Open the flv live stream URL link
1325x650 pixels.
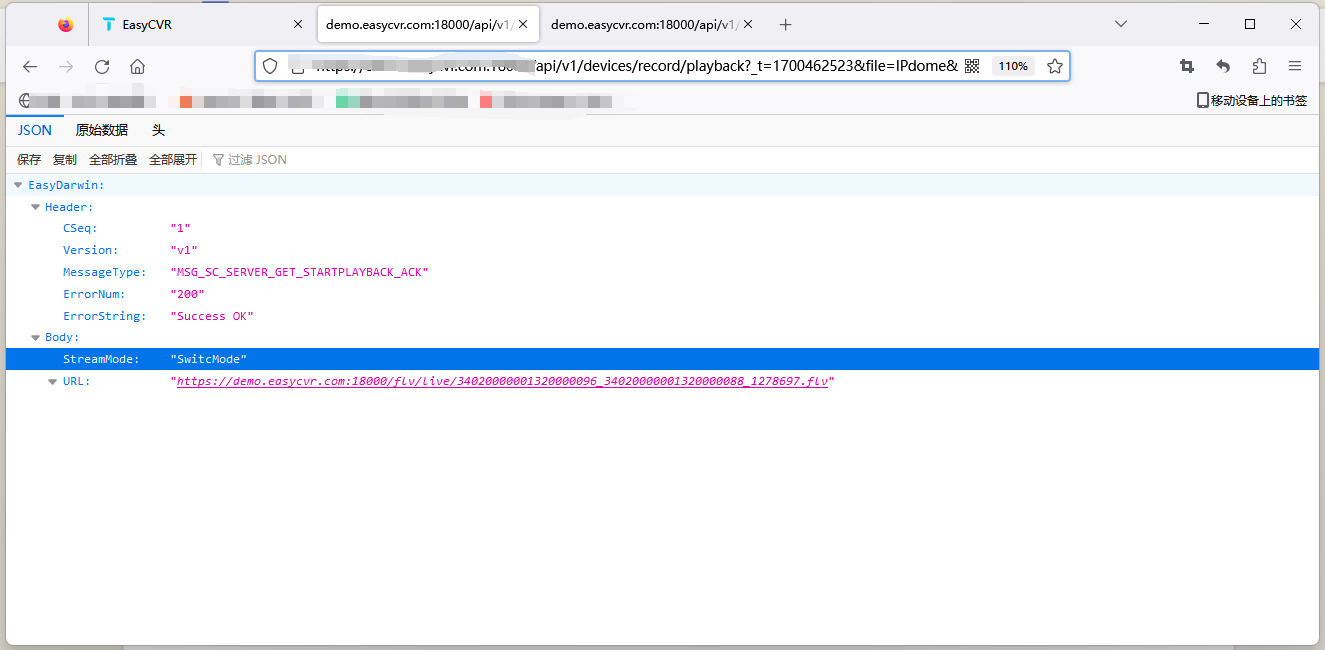pos(502,381)
